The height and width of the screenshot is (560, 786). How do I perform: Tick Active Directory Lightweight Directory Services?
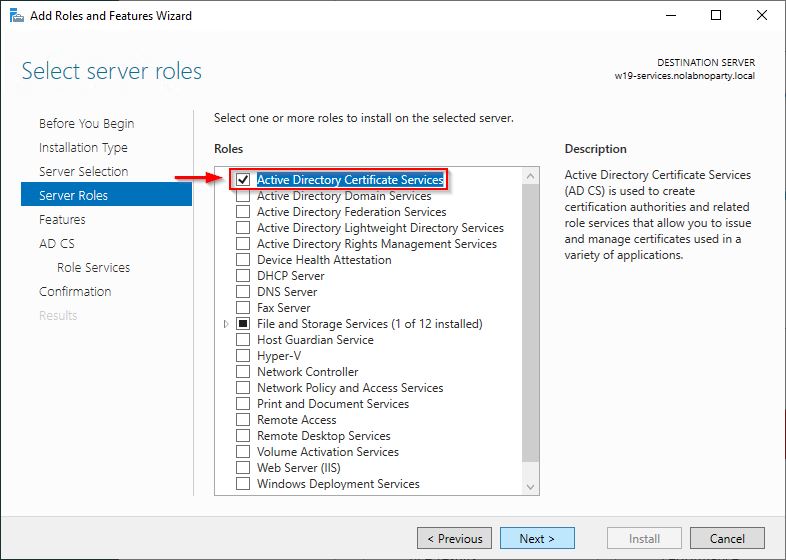243,228
